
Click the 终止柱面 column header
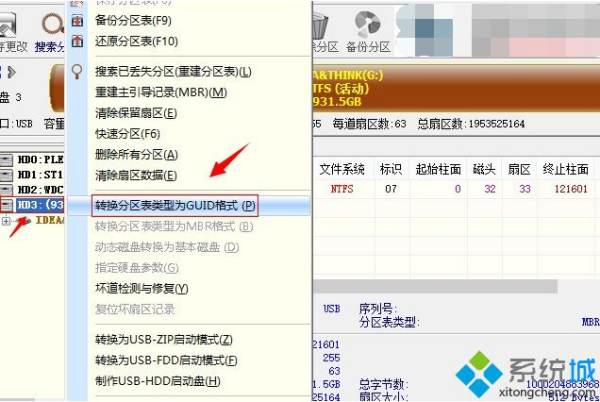tap(566, 169)
